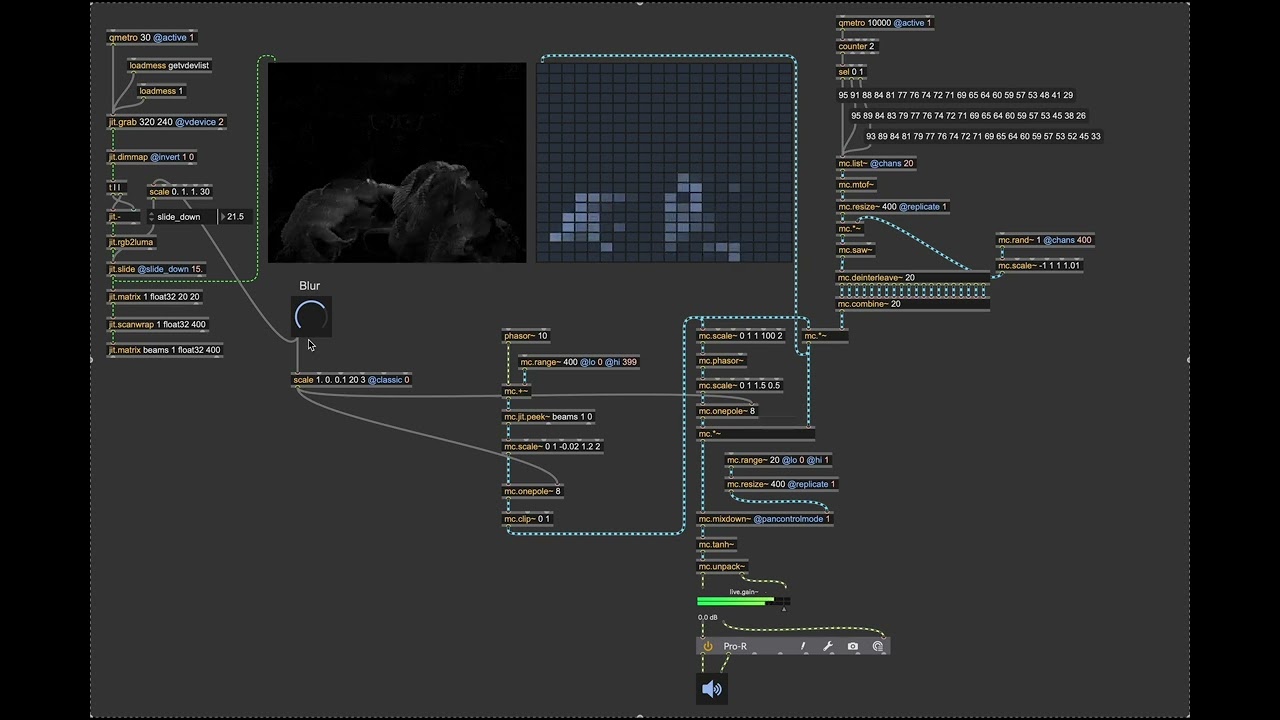Screen dimensions: 1280x720
Task: Select the jit.matrix 1 float32 20 20 object
Action: tap(154, 297)
